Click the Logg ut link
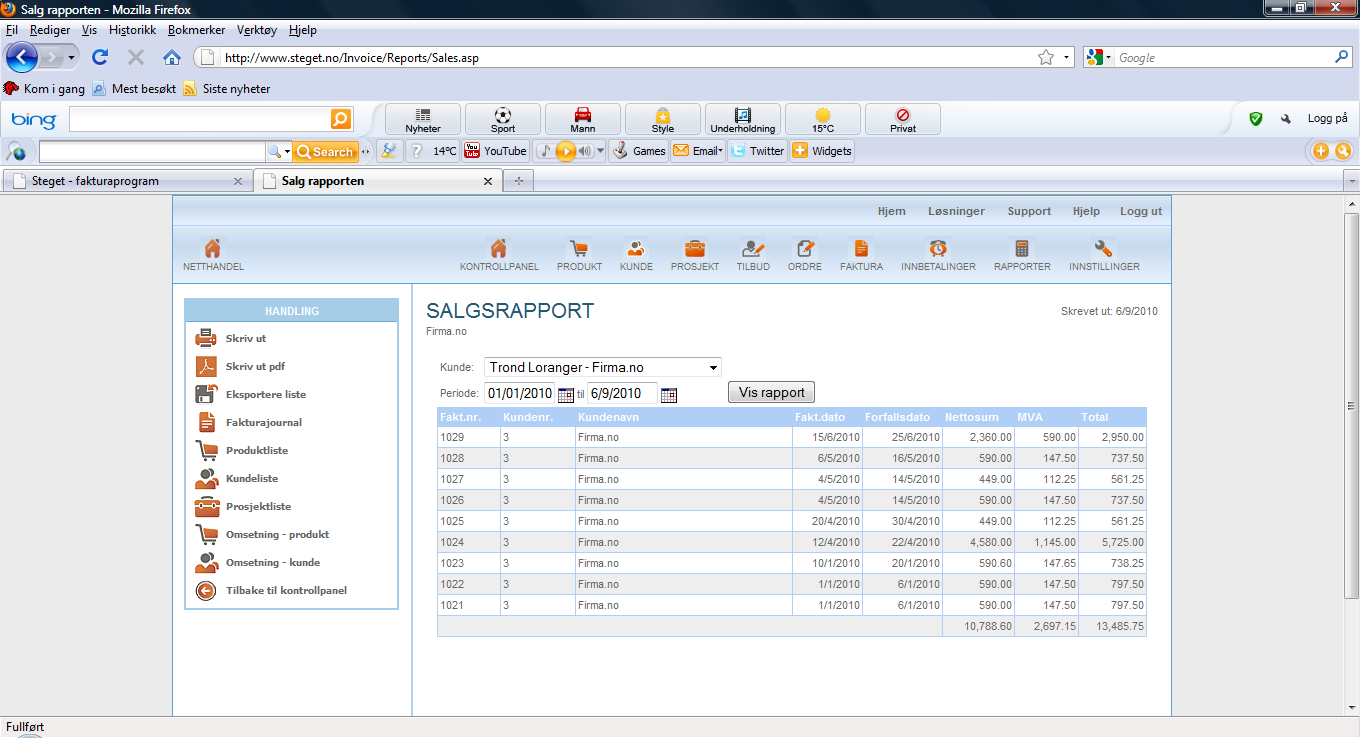Image resolution: width=1360 pixels, height=738 pixels. tap(1141, 211)
